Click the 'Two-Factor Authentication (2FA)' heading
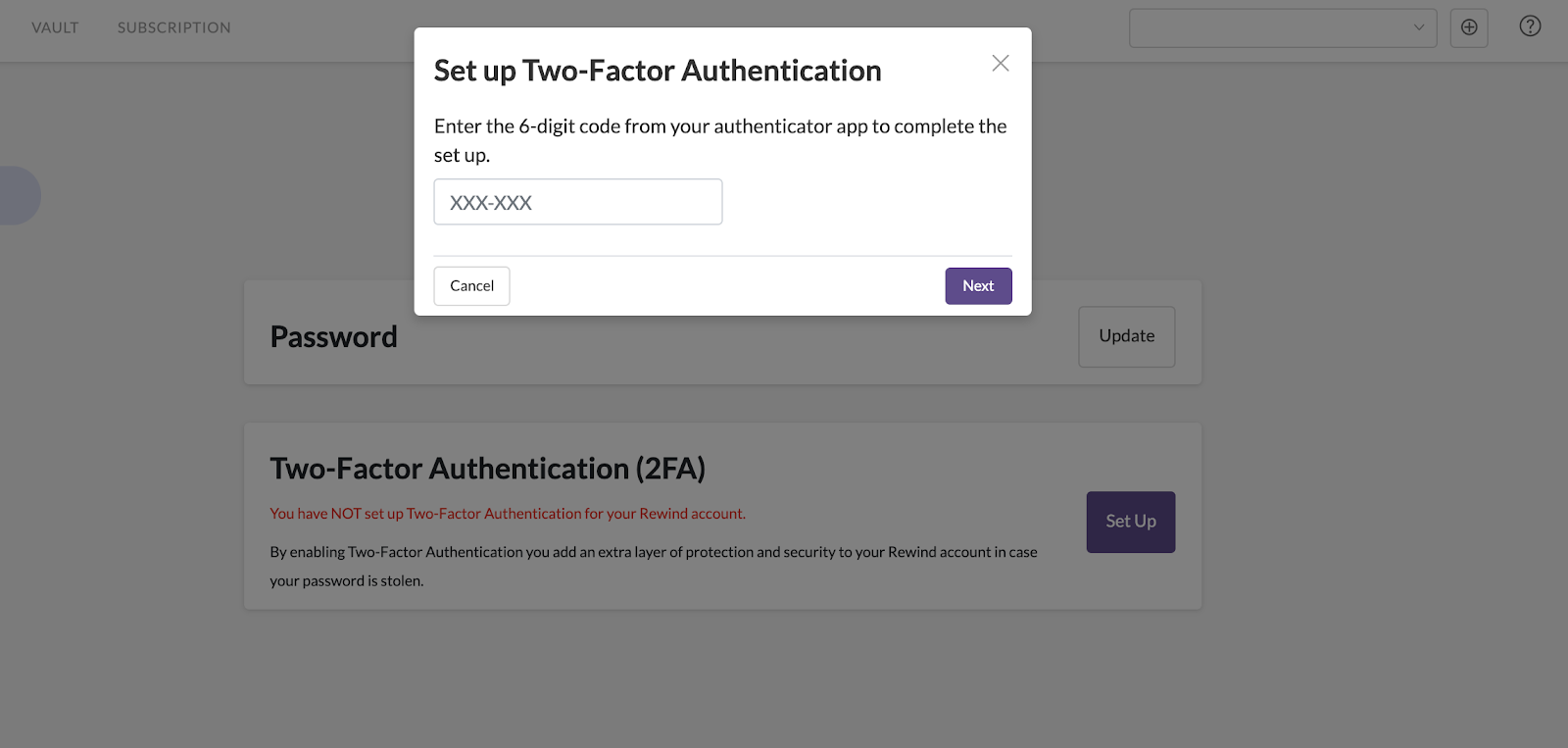This screenshot has width=1568, height=748. coord(488,469)
